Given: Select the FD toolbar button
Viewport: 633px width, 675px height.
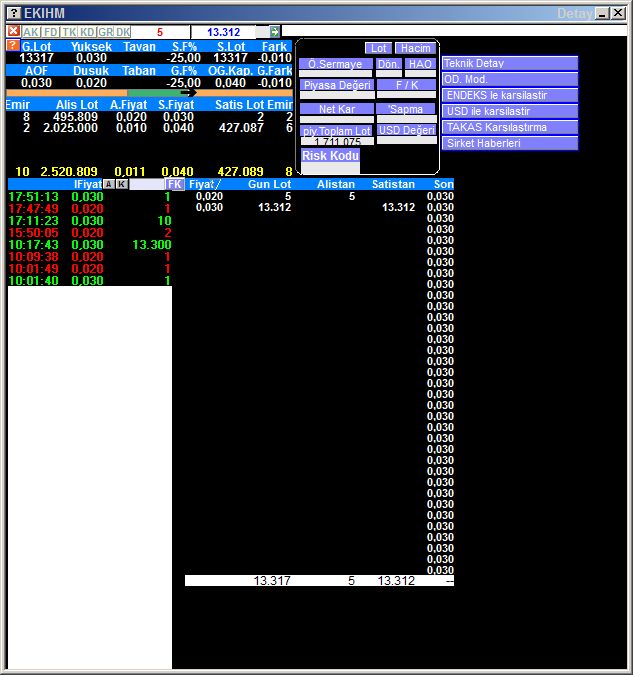Looking at the screenshot, I should 50,32.
